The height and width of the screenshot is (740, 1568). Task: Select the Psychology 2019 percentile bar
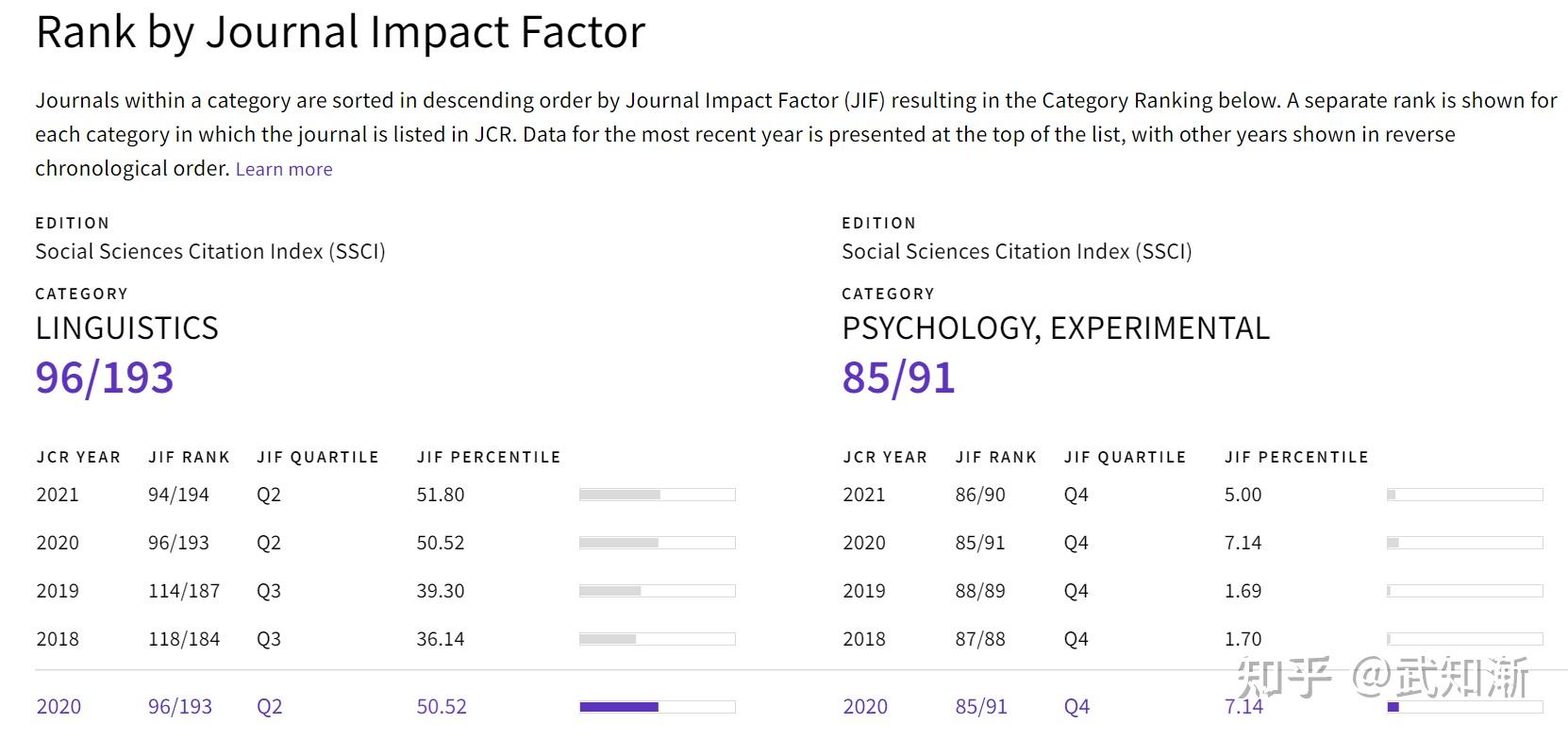pyautogui.click(x=1464, y=591)
